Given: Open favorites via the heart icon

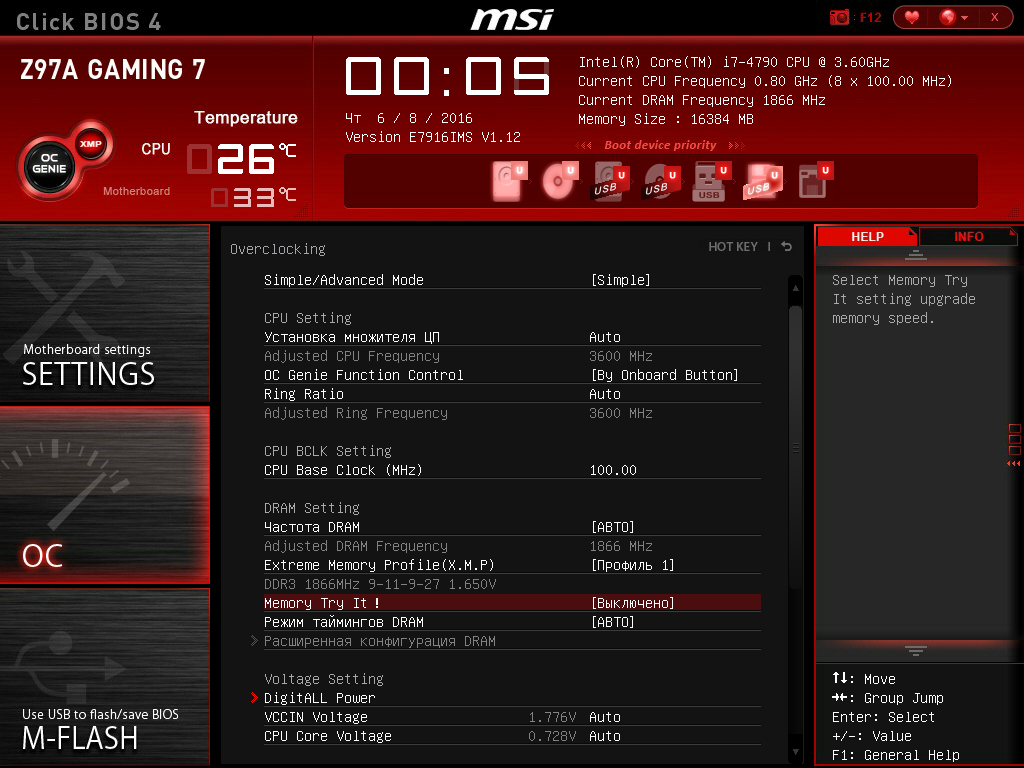Looking at the screenshot, I should pyautogui.click(x=912, y=17).
